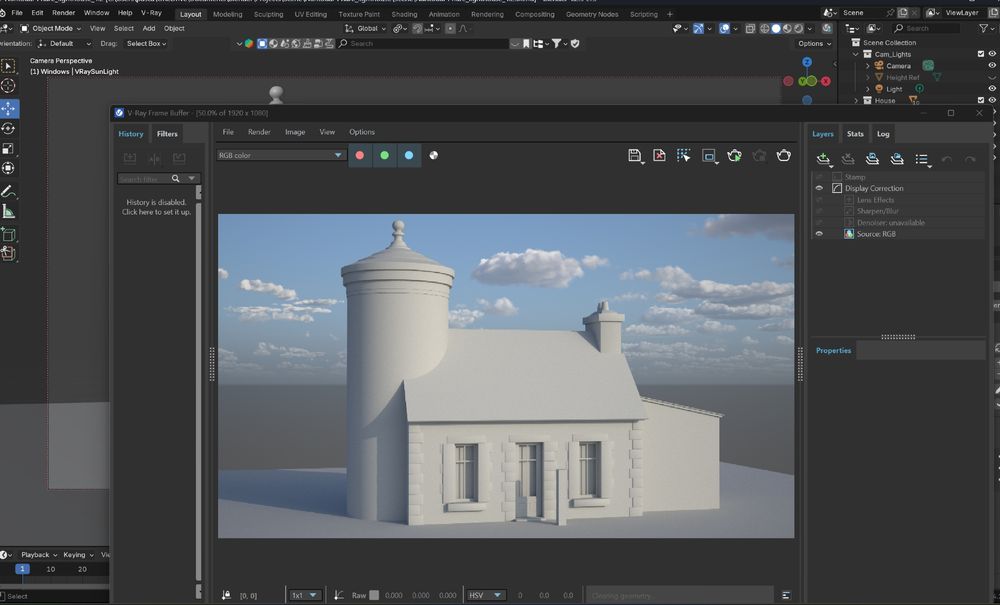The height and width of the screenshot is (605, 1000).
Task: Open the Image menu in V-Ray Frame Buffer
Action: pyautogui.click(x=295, y=132)
